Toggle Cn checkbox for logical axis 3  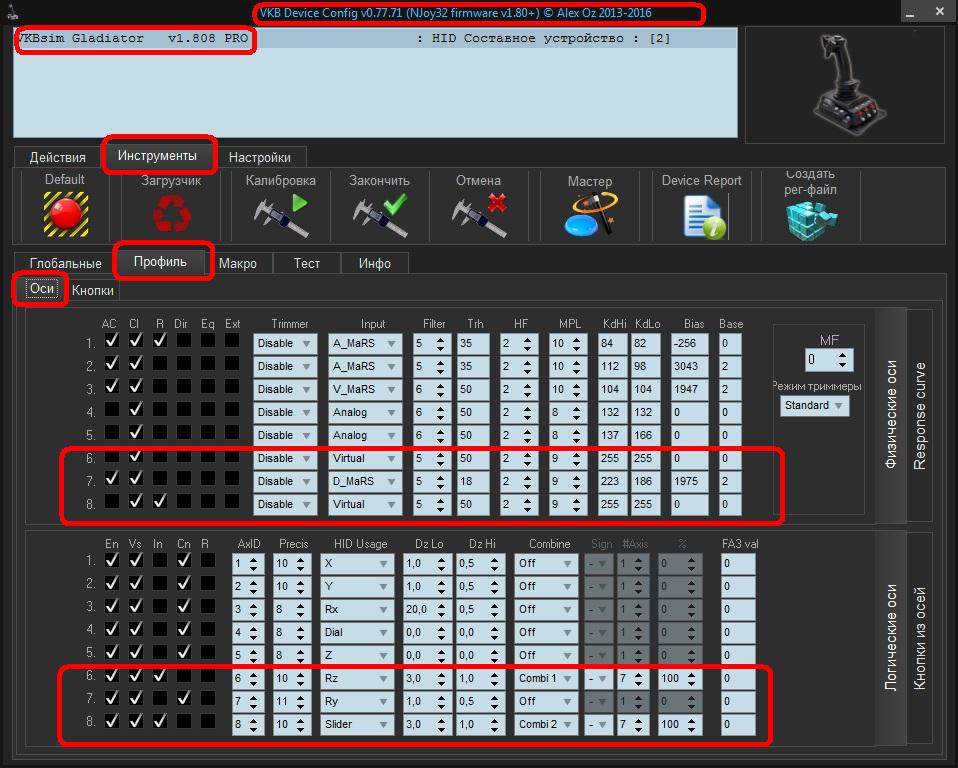click(x=184, y=605)
